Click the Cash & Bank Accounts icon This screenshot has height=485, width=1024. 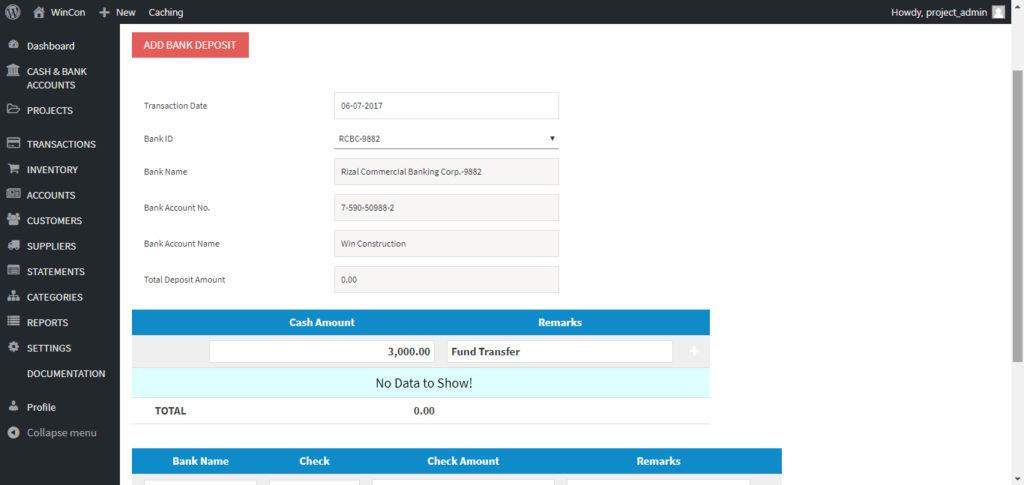[x=13, y=72]
